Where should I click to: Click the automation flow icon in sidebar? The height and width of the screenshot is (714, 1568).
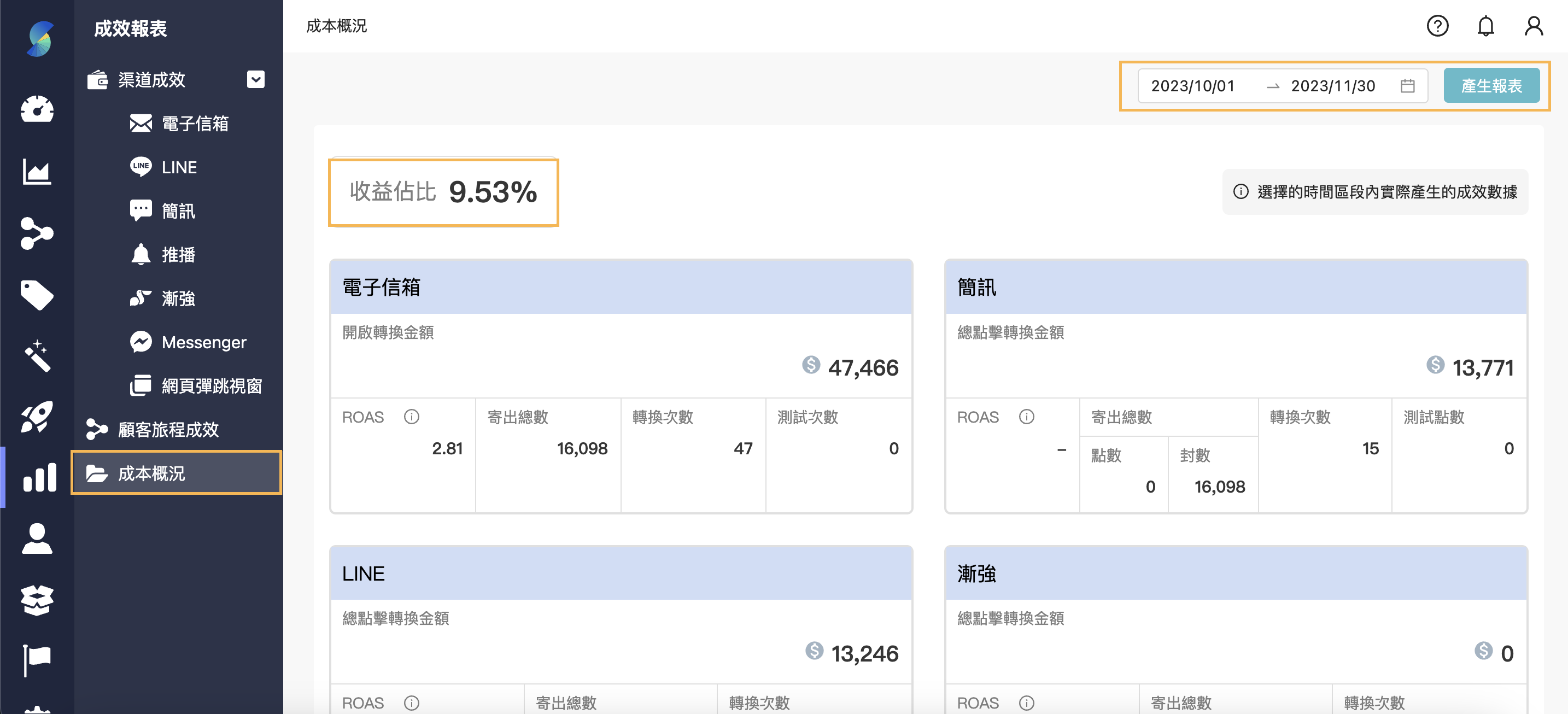37,233
